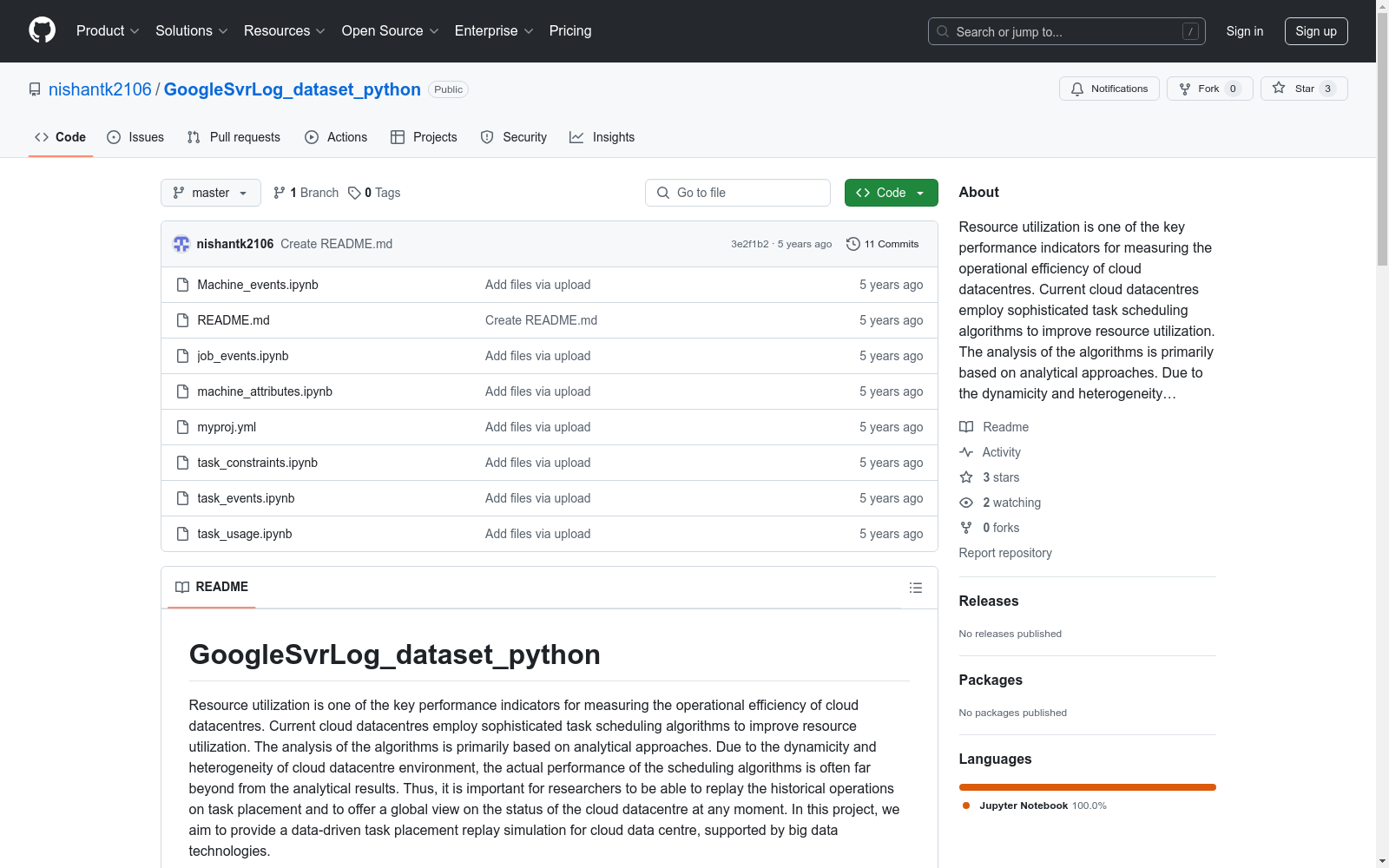Open the myproj.yml file name
Image resolution: width=1389 pixels, height=868 pixels.
[x=227, y=427]
